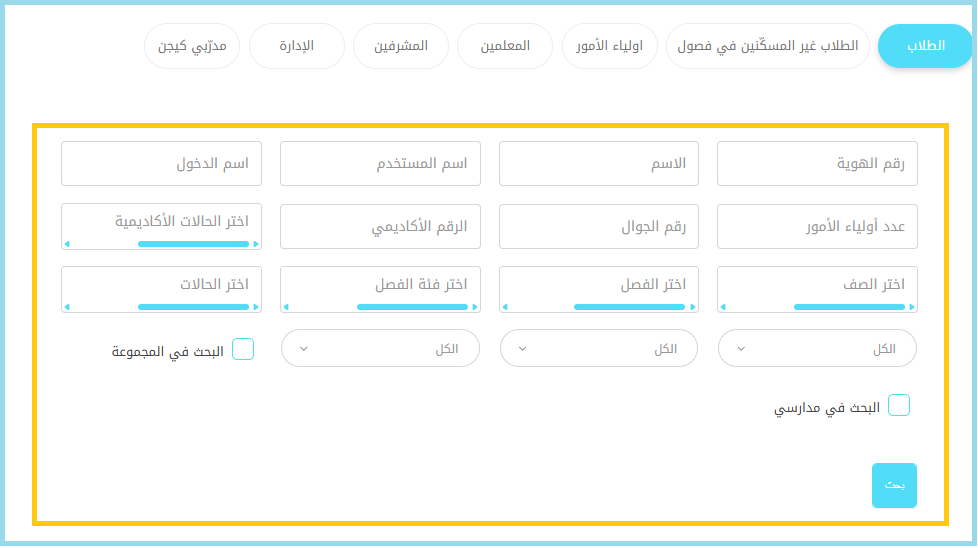This screenshot has width=978, height=548.
Task: Expand the الكل dropdown below اختر الصف
Action: point(817,348)
